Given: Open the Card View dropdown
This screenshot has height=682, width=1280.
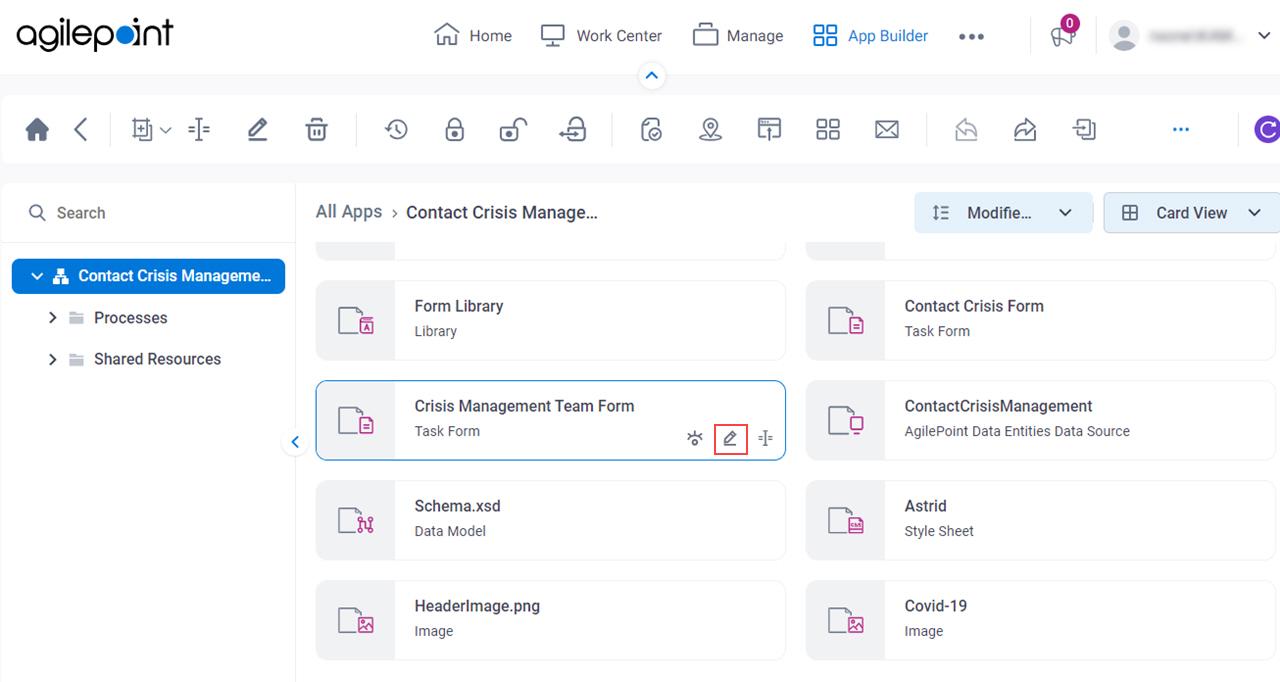Looking at the screenshot, I should pos(1191,213).
